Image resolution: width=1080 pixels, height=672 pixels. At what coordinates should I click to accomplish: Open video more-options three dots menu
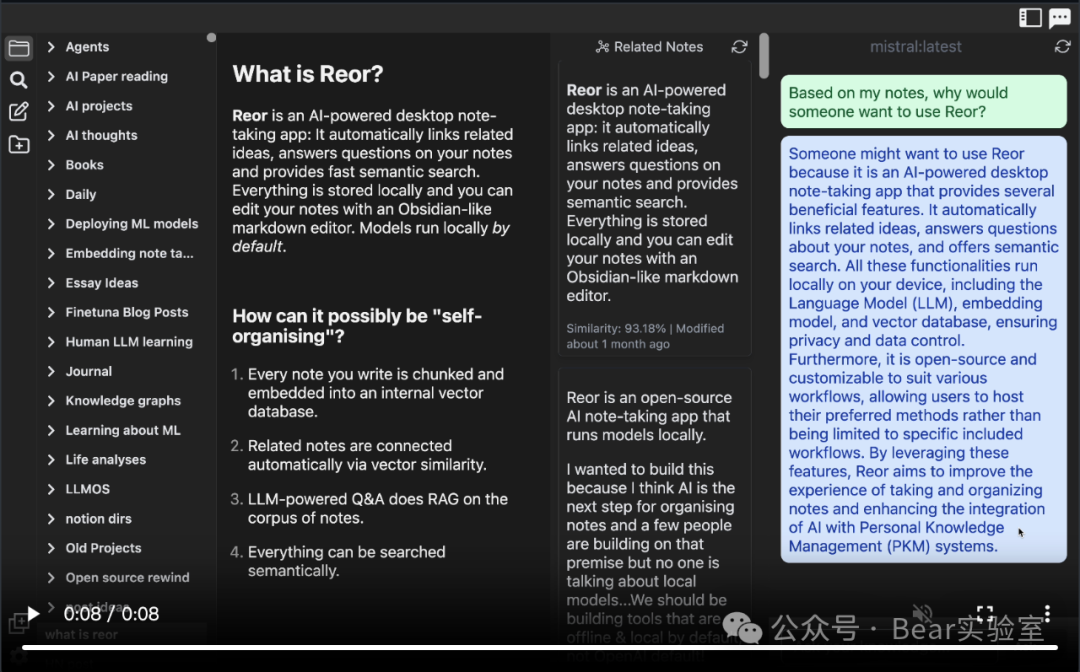(1047, 613)
